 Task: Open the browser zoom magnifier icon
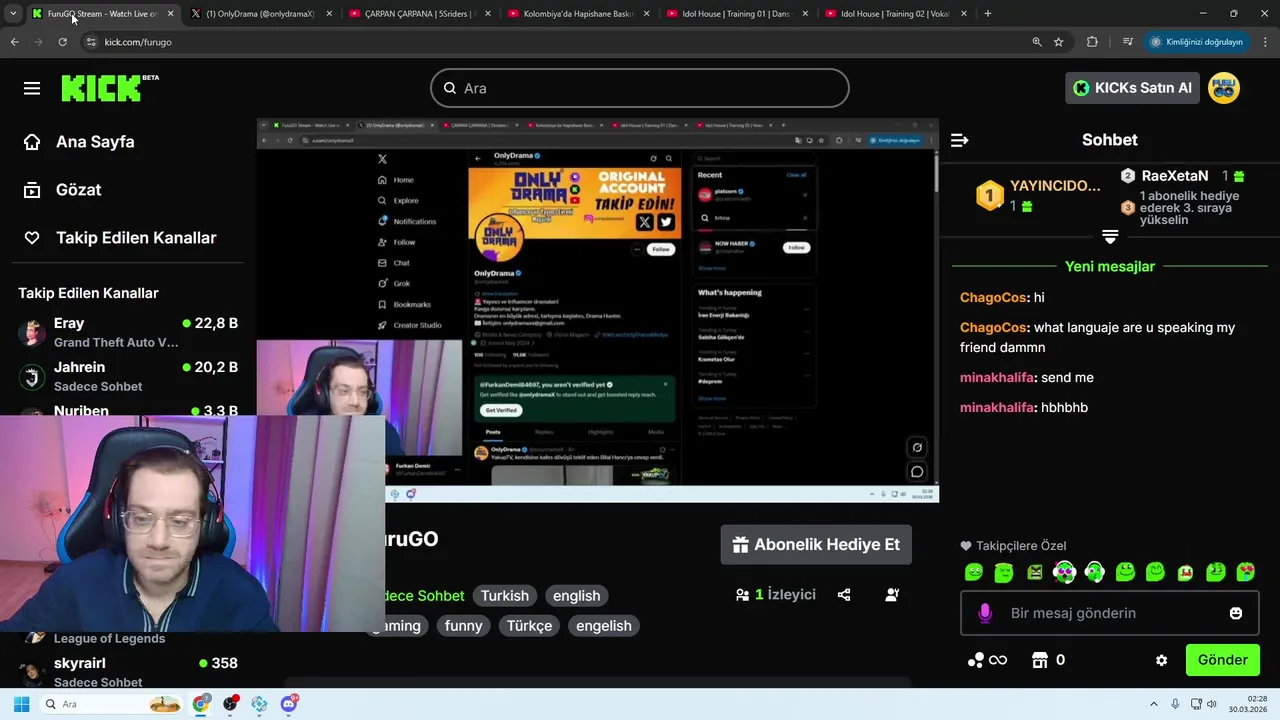(x=1037, y=42)
